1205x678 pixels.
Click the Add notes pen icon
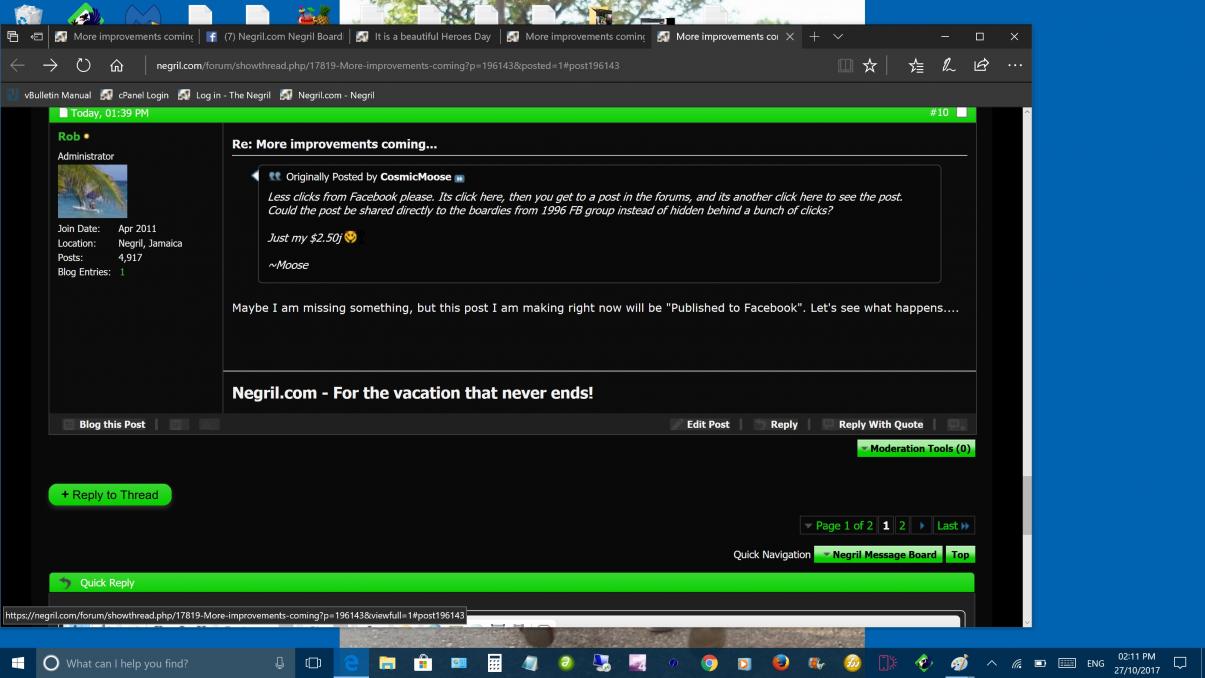[x=948, y=66]
